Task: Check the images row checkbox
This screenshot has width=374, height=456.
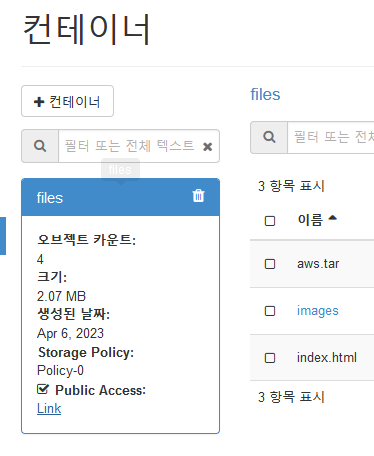Action: (270, 311)
